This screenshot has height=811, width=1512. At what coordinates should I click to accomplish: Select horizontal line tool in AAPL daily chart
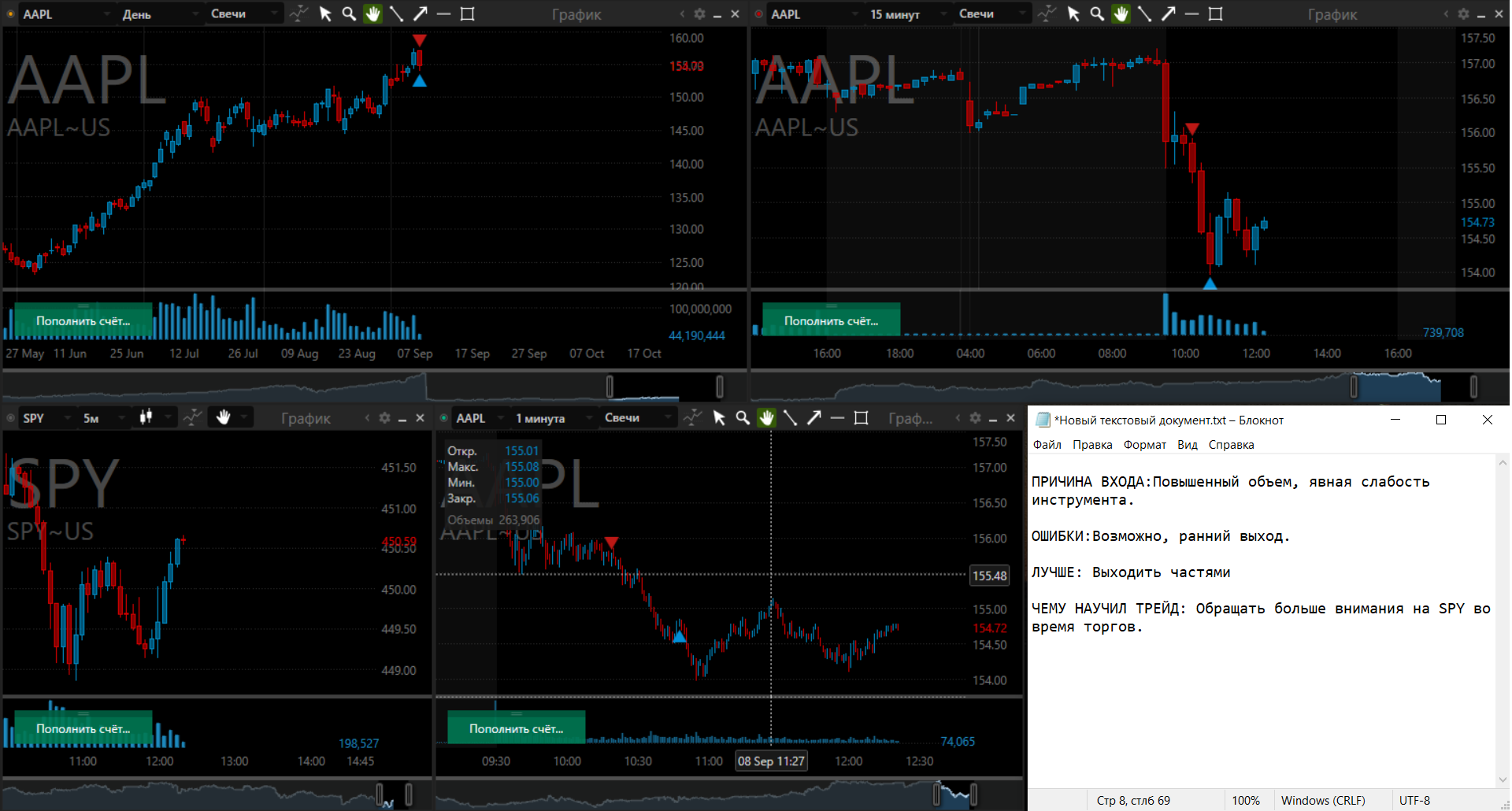(444, 14)
